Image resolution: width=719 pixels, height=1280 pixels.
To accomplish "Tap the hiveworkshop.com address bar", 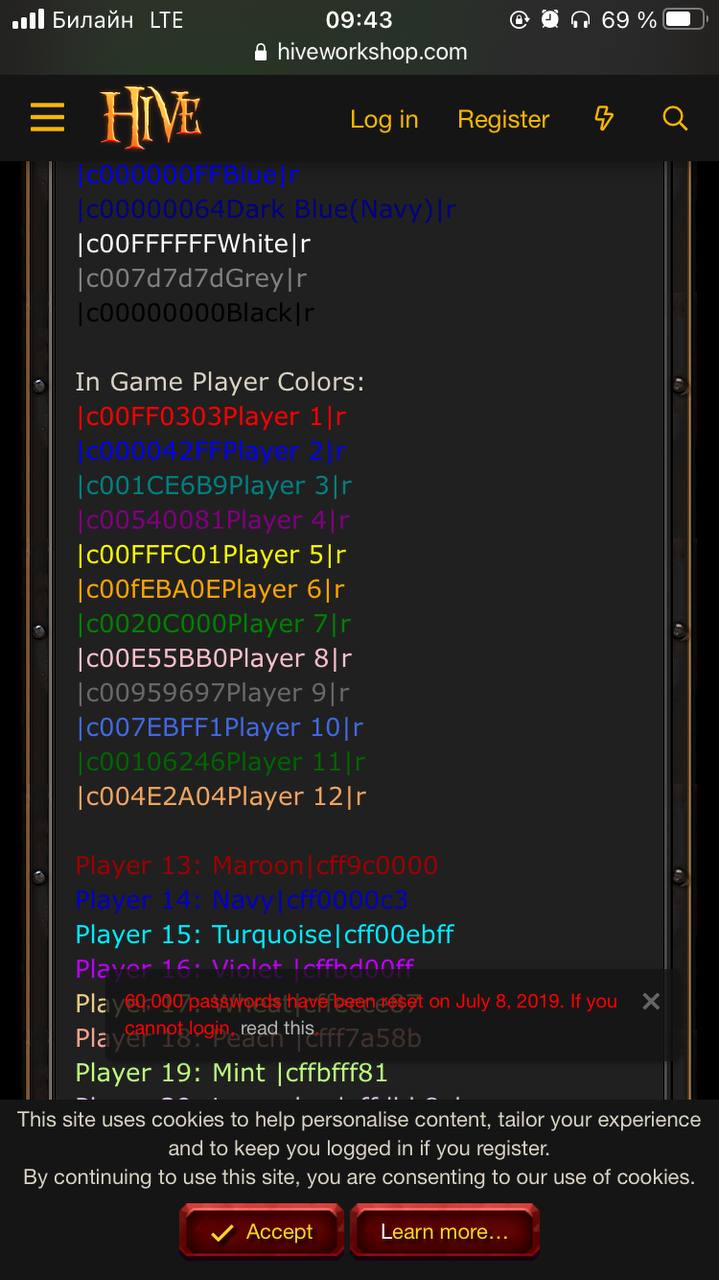I will 360,52.
